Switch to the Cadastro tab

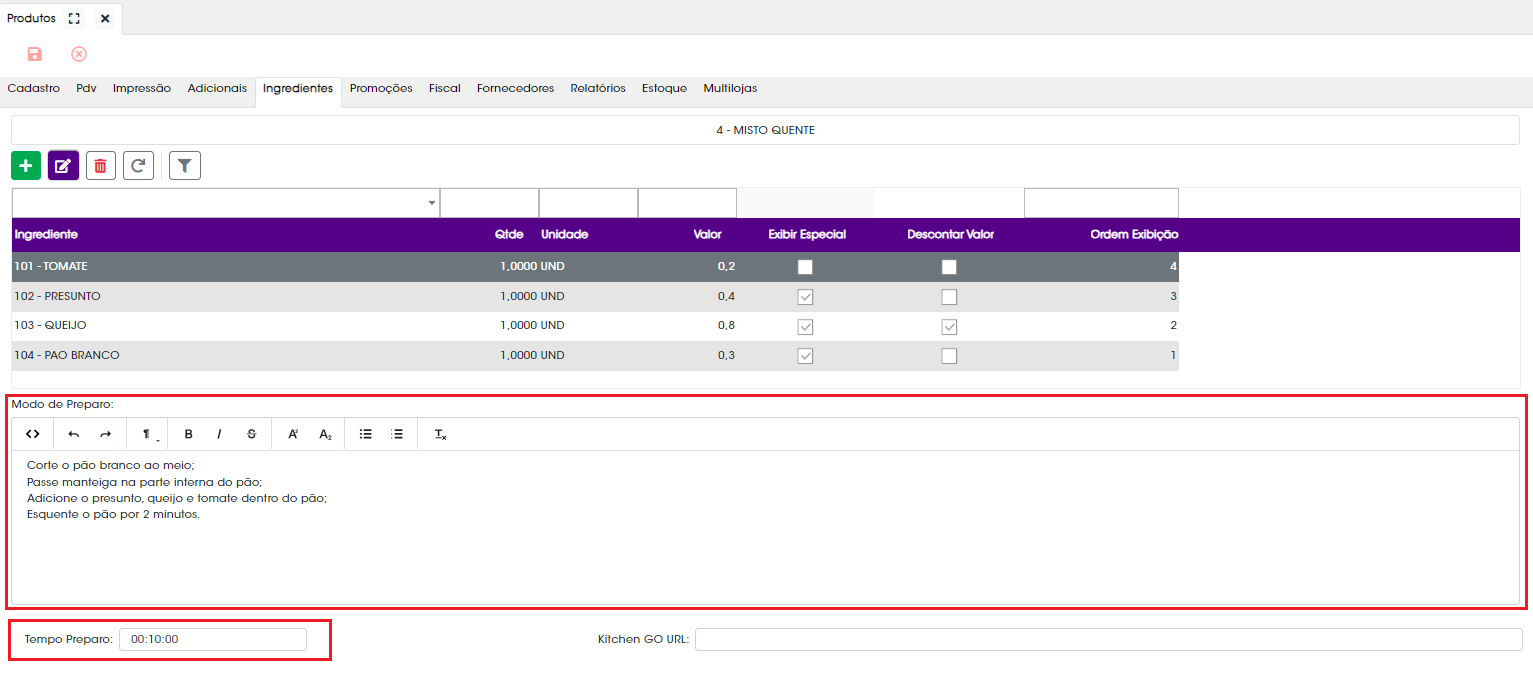34,88
